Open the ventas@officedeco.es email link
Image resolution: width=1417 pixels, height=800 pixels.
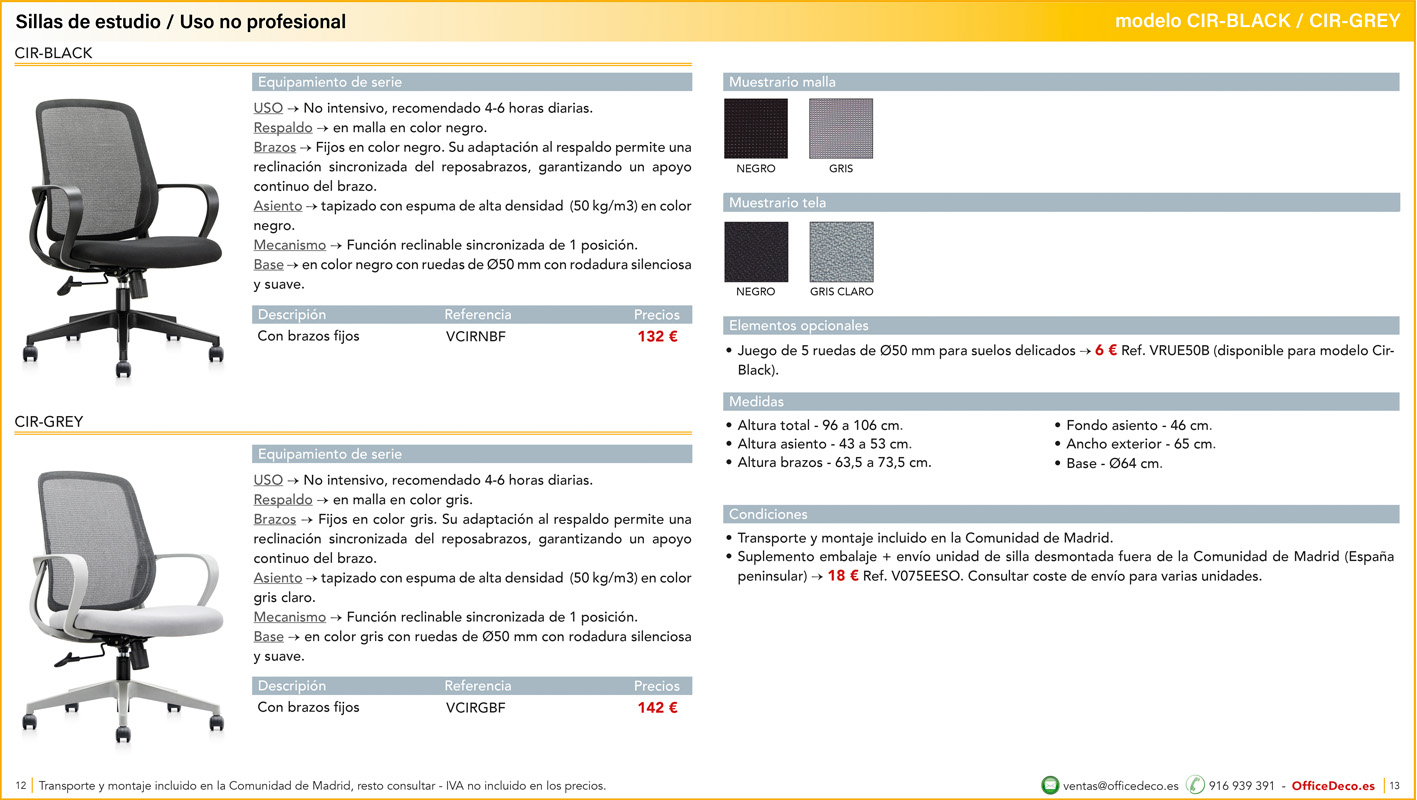pyautogui.click(x=1120, y=786)
